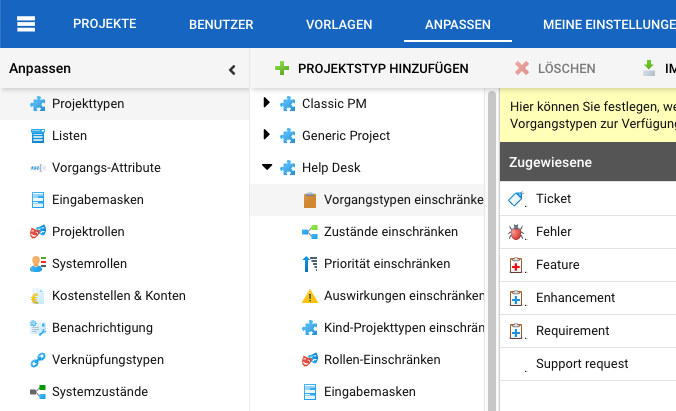This screenshot has width=676, height=411.
Task: Switch to the Projekte tab
Action: pos(104,24)
